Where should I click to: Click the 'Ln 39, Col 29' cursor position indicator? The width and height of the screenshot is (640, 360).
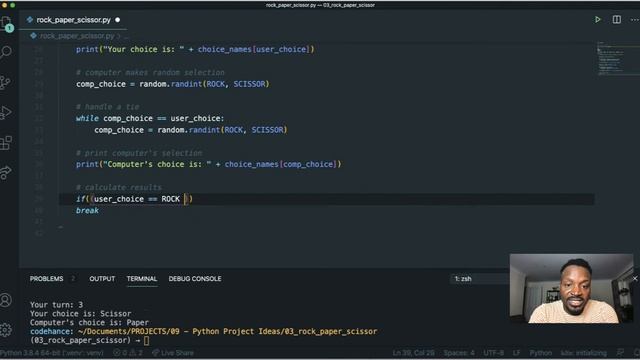tap(413, 353)
